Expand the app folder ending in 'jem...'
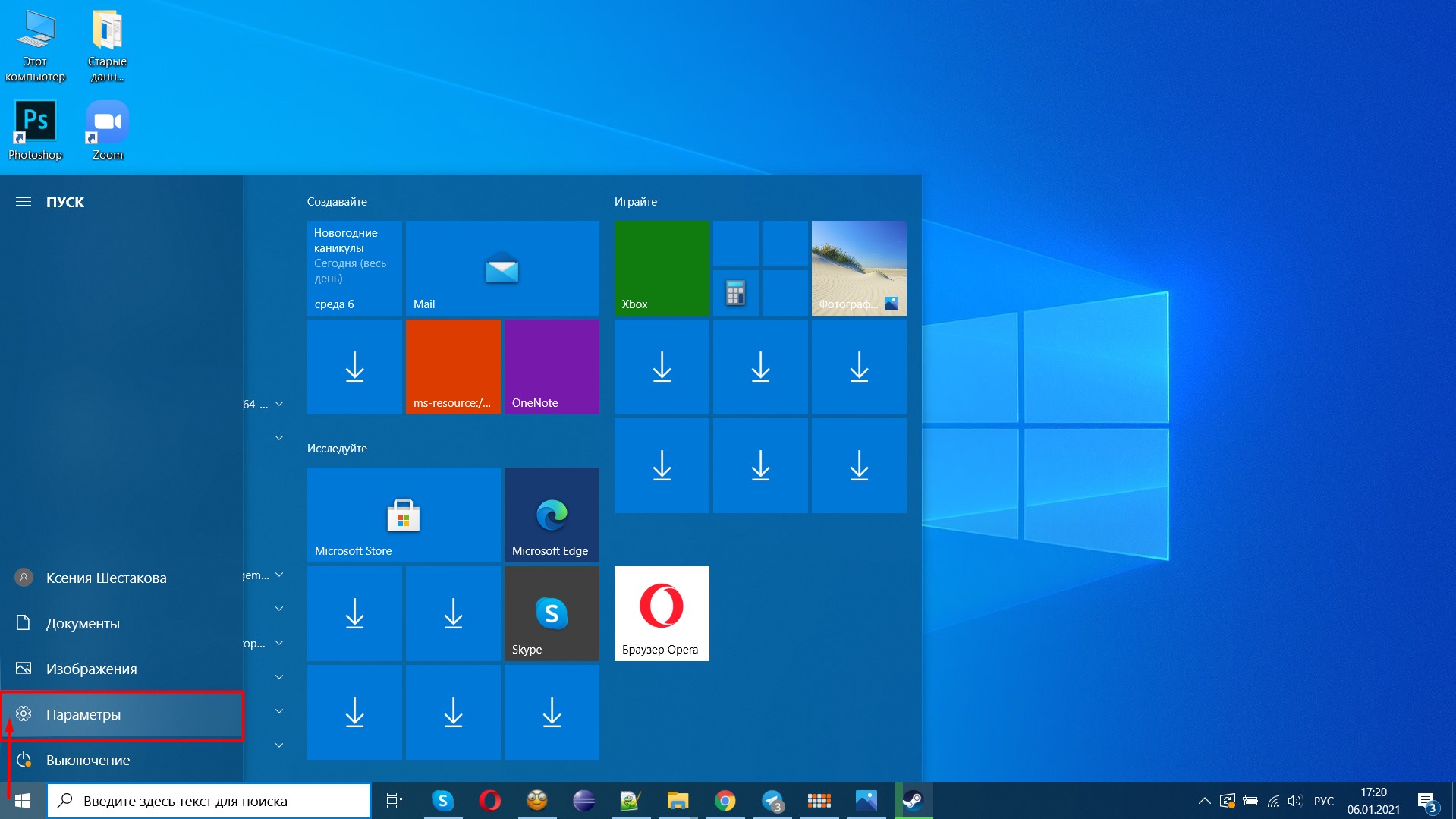1456x819 pixels. tap(278, 575)
